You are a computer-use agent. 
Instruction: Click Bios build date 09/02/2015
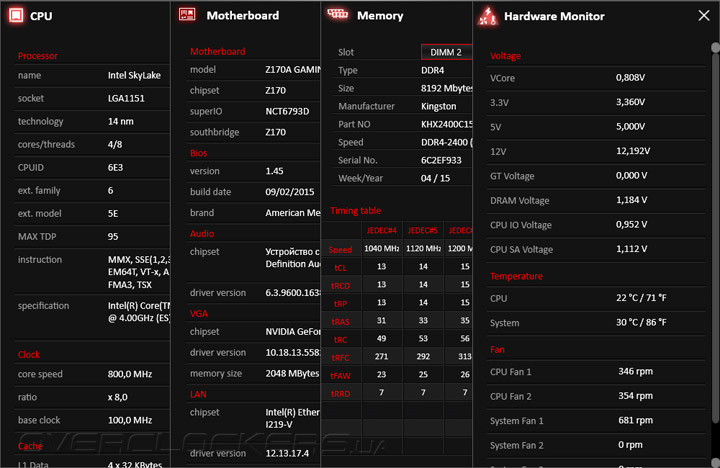coord(290,192)
